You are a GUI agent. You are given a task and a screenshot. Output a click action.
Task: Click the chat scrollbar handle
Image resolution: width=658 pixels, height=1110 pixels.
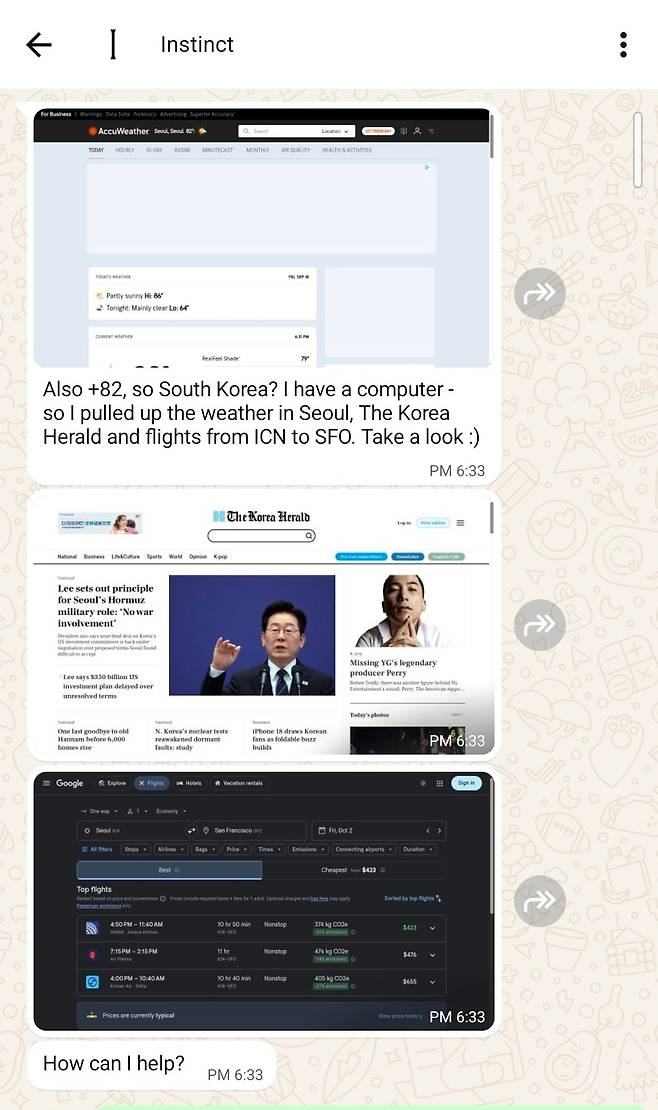coord(637,150)
